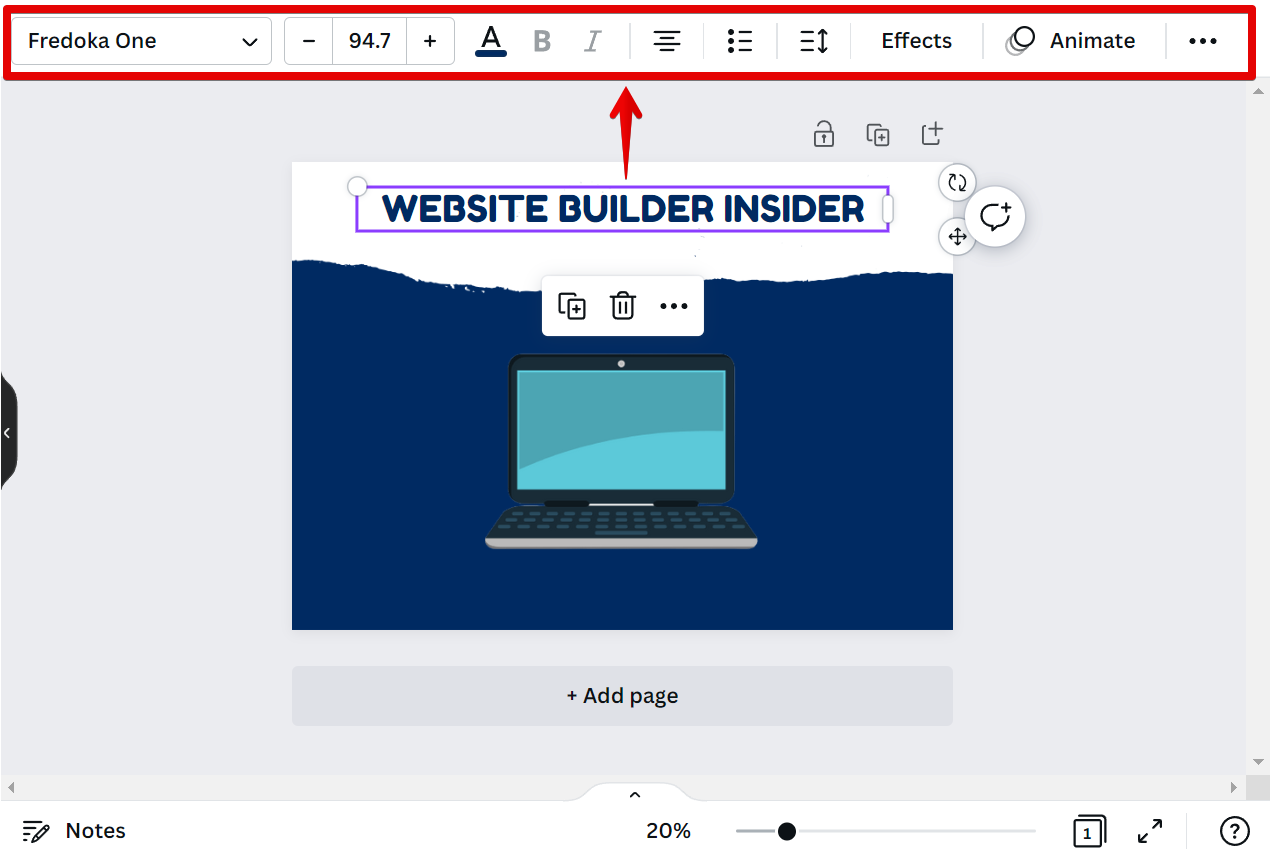Open the Effects panel
Image resolution: width=1270 pixels, height=860 pixels.
917,41
